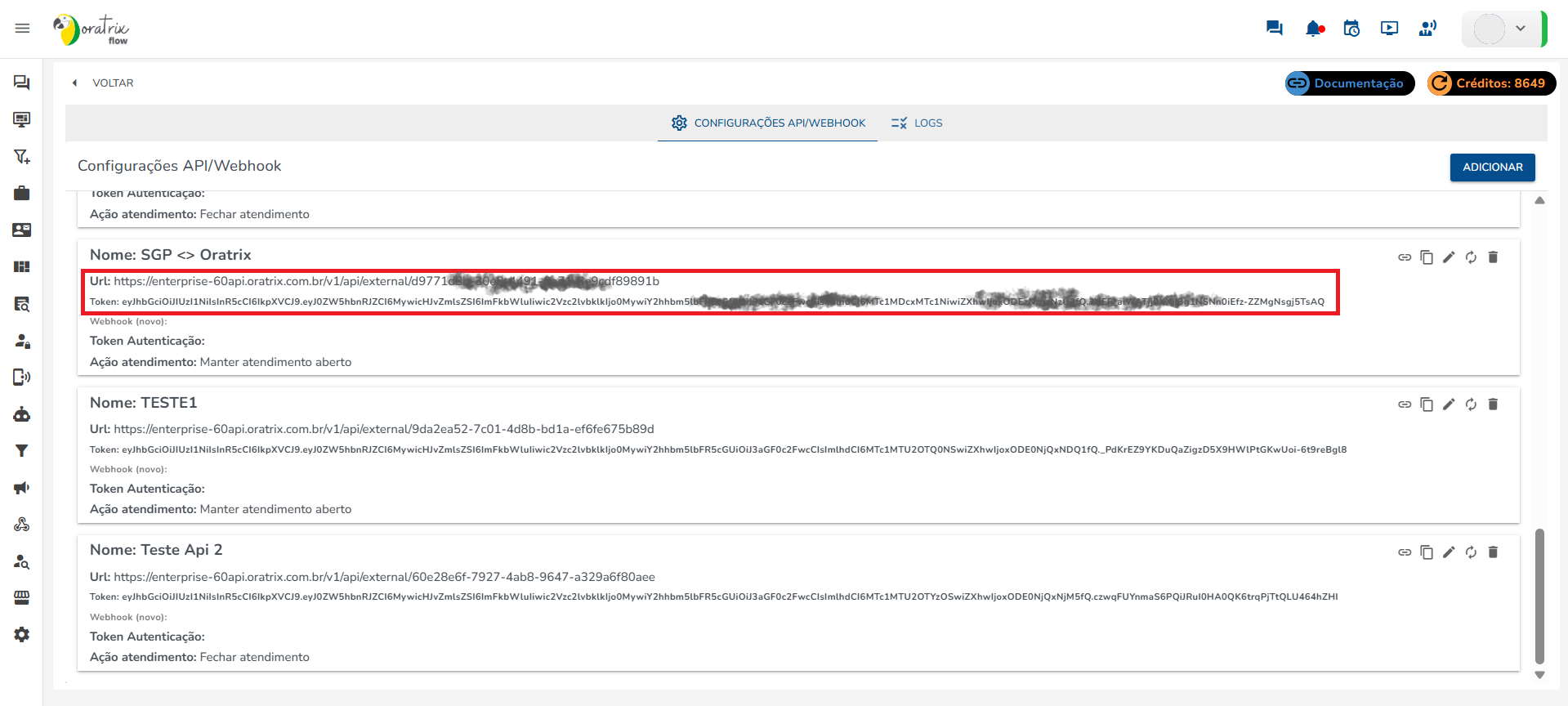This screenshot has height=706, width=1568.
Task: Click the scrollbar up arrow
Action: point(1539,200)
